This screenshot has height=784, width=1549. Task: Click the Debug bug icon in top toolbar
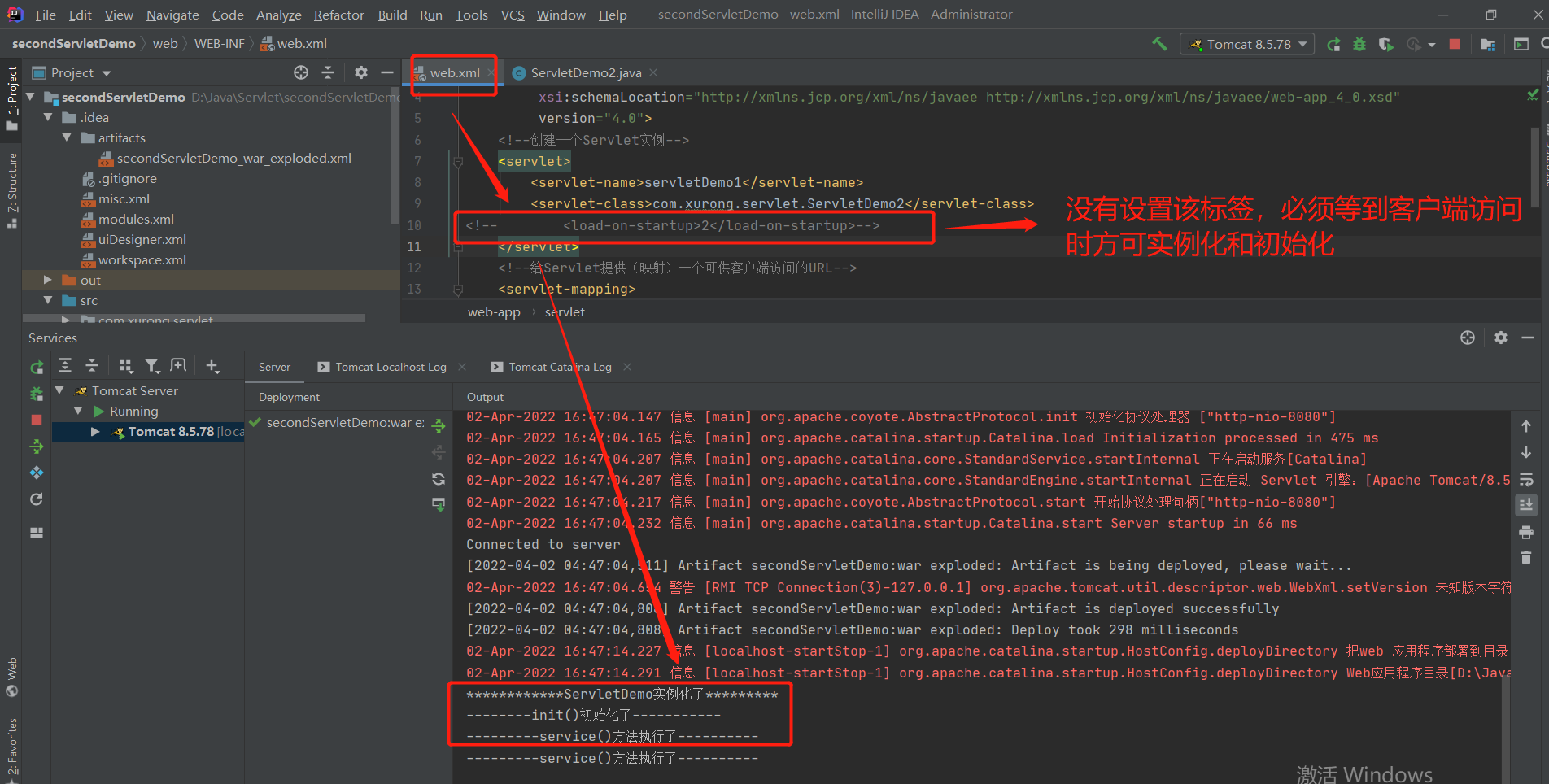tap(1359, 44)
